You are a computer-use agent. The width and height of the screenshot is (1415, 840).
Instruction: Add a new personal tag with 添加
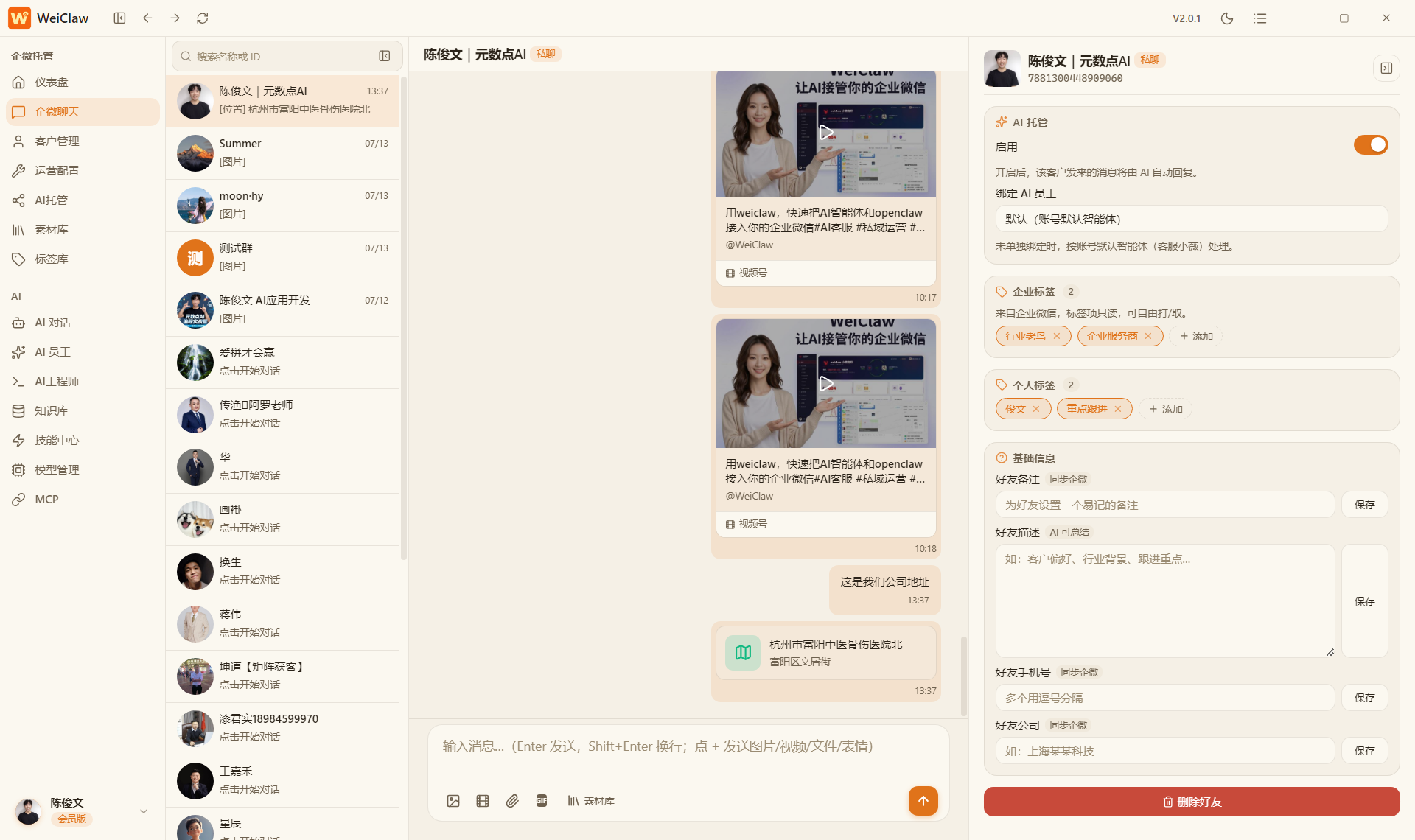click(1166, 409)
